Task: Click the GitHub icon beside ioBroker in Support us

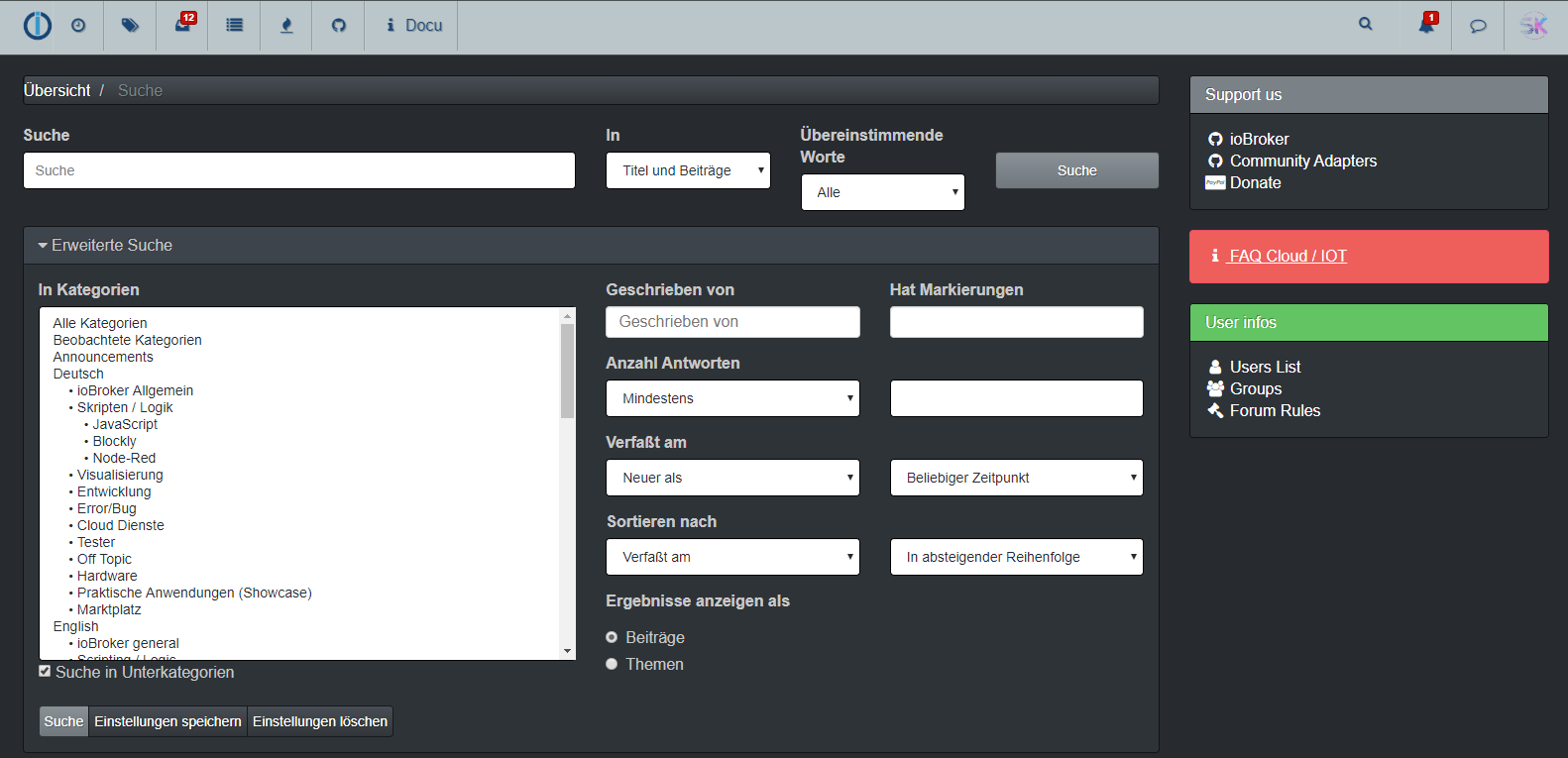Action: [1215, 139]
